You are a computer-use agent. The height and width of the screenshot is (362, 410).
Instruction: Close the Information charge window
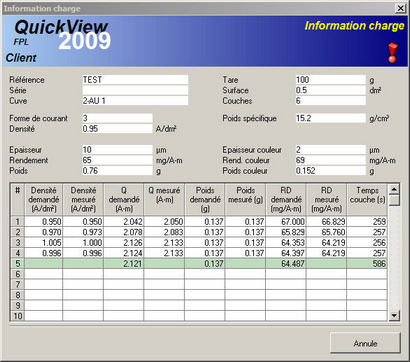point(400,8)
